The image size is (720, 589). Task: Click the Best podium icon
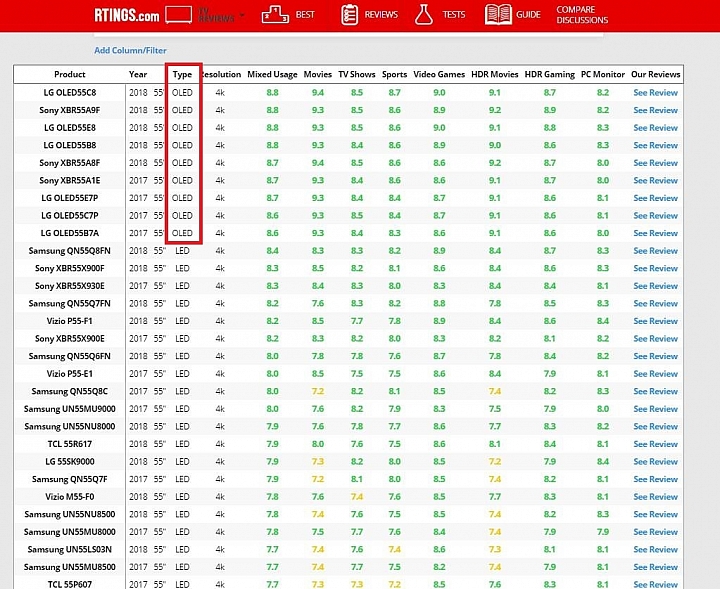(275, 15)
